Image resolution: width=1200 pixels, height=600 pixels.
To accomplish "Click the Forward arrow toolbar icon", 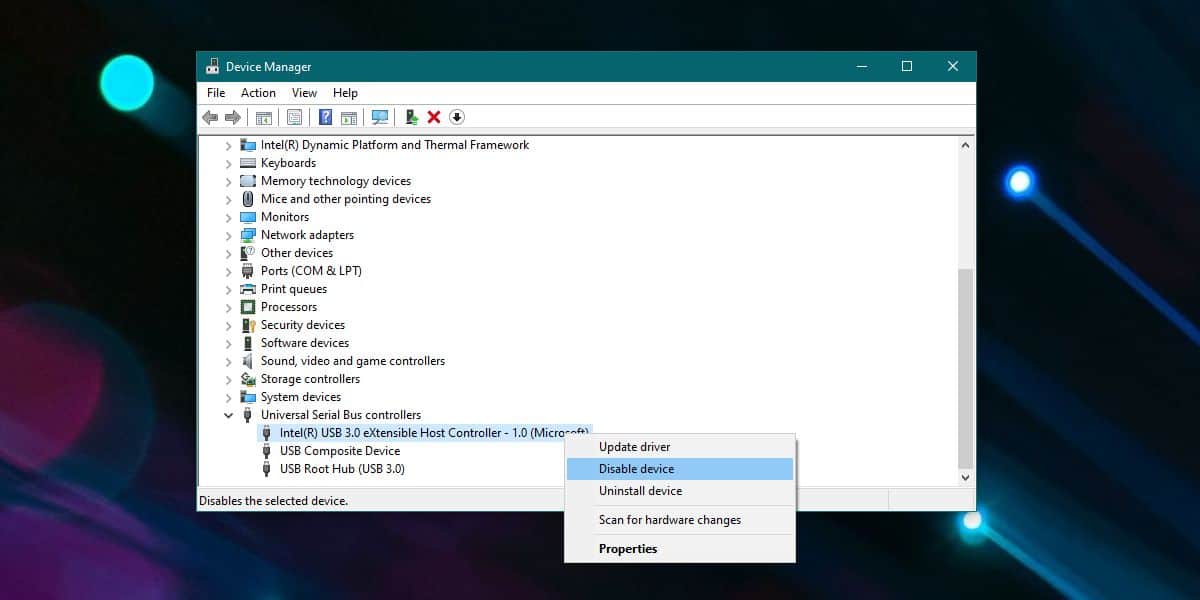I will [x=233, y=118].
